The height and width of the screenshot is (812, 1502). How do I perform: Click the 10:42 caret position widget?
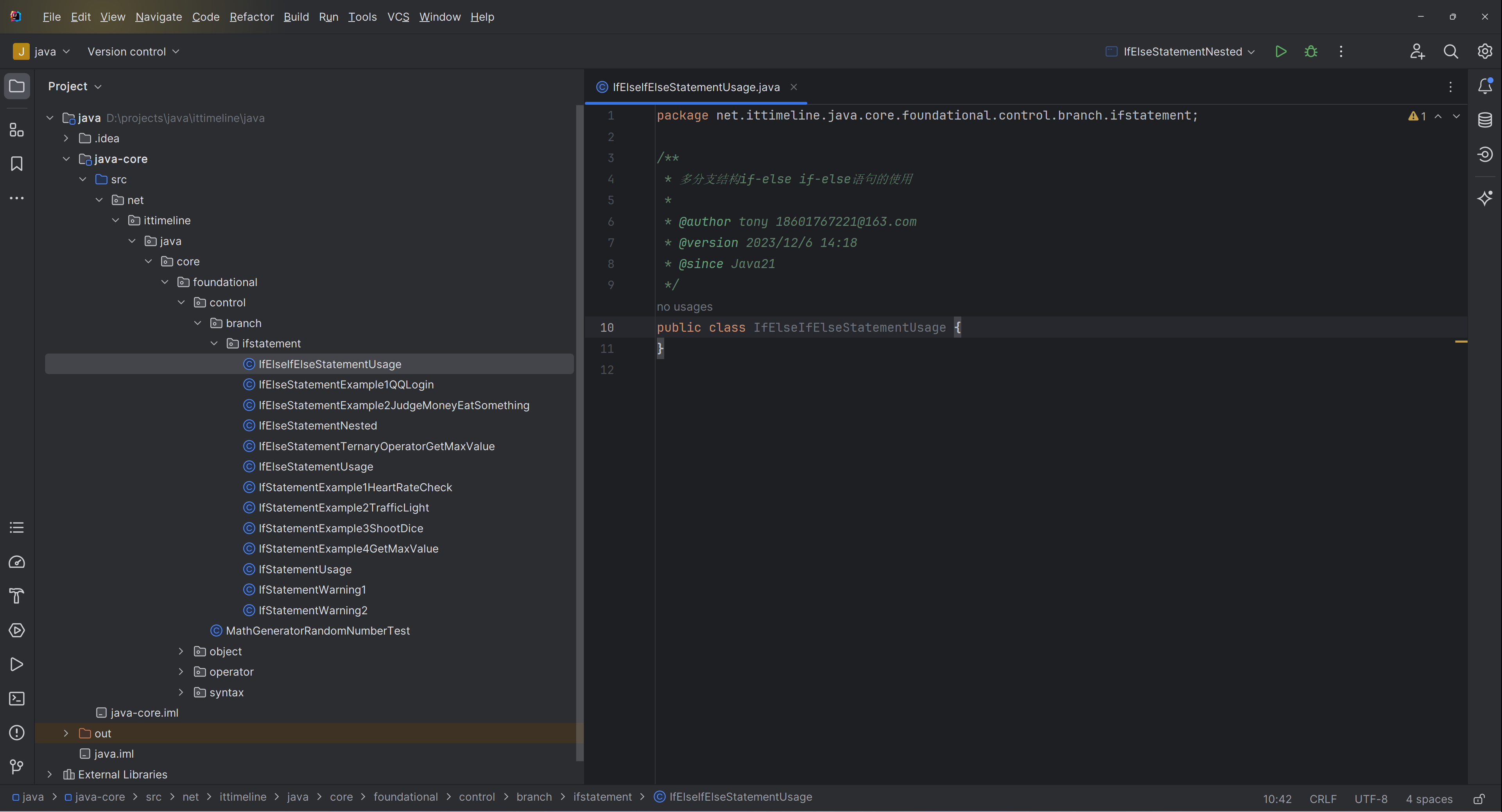[x=1277, y=799]
